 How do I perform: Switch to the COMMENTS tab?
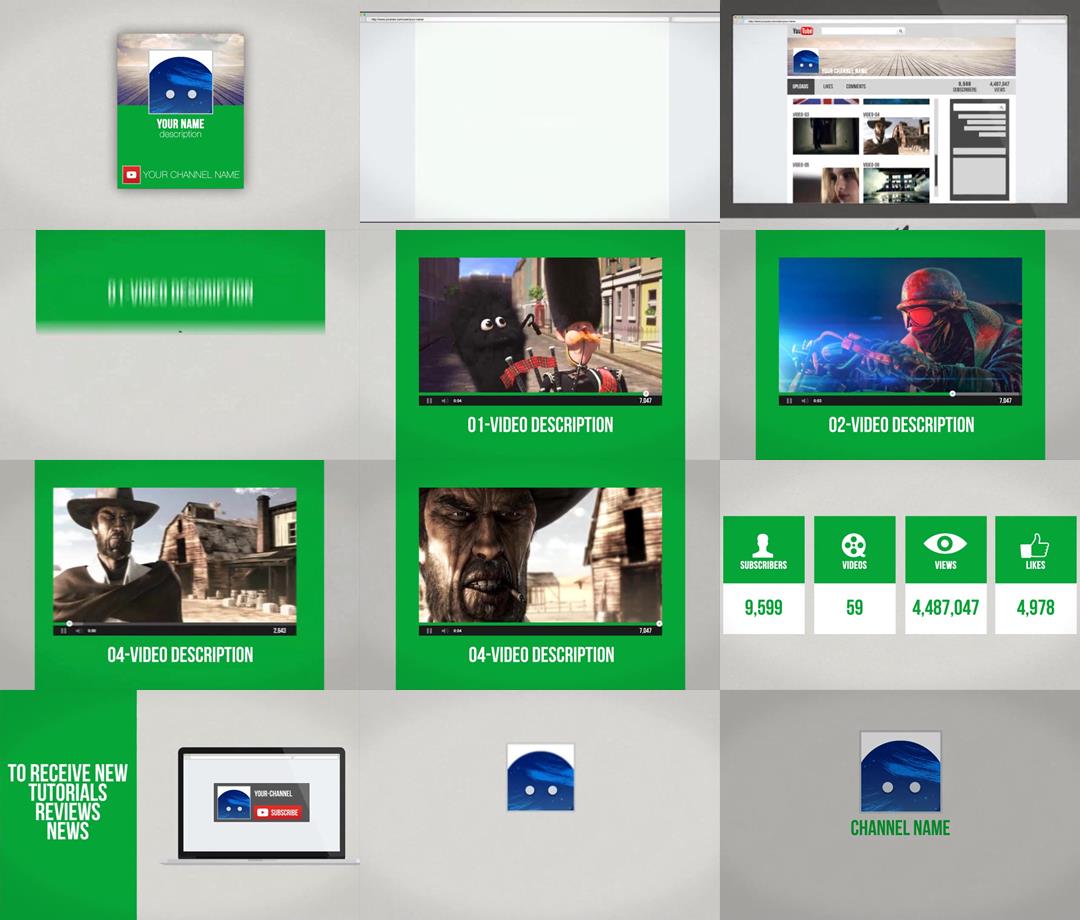pos(855,87)
